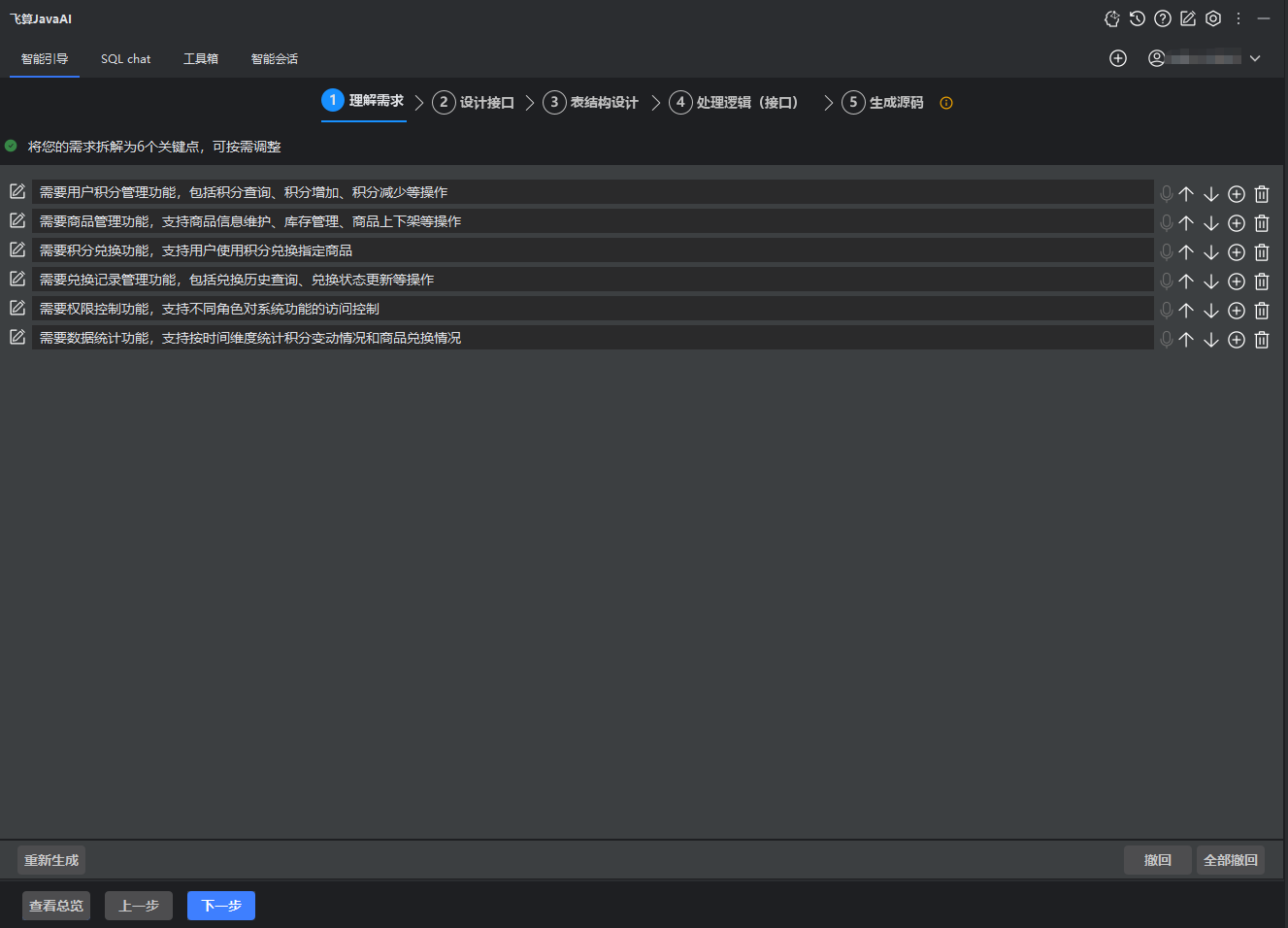Viewport: 1288px width, 928px height.
Task: Click into the 积分兑换功能 text field
Action: (x=593, y=250)
